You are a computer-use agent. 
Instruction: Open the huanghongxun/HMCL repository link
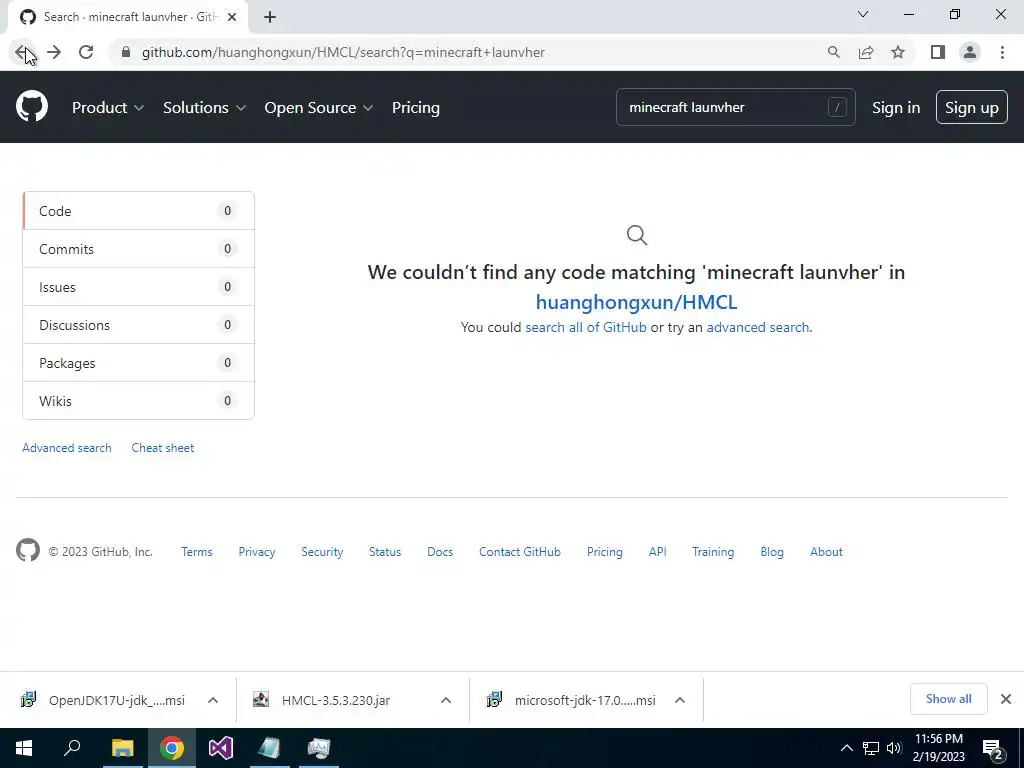(x=636, y=302)
